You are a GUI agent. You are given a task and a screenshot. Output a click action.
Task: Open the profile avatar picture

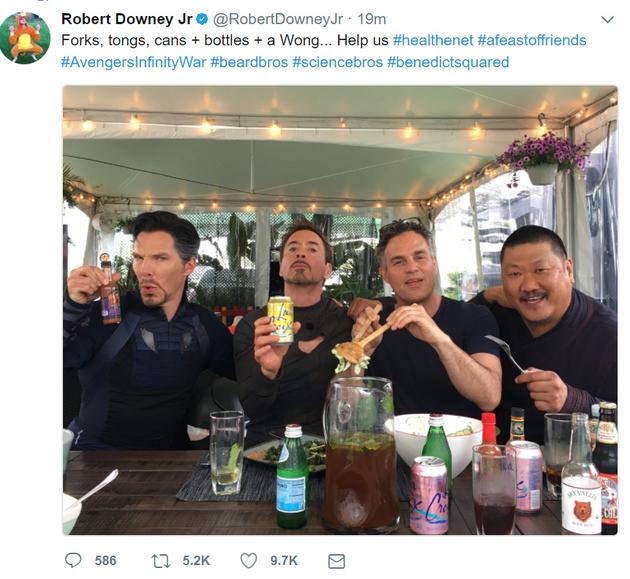pyautogui.click(x=25, y=39)
